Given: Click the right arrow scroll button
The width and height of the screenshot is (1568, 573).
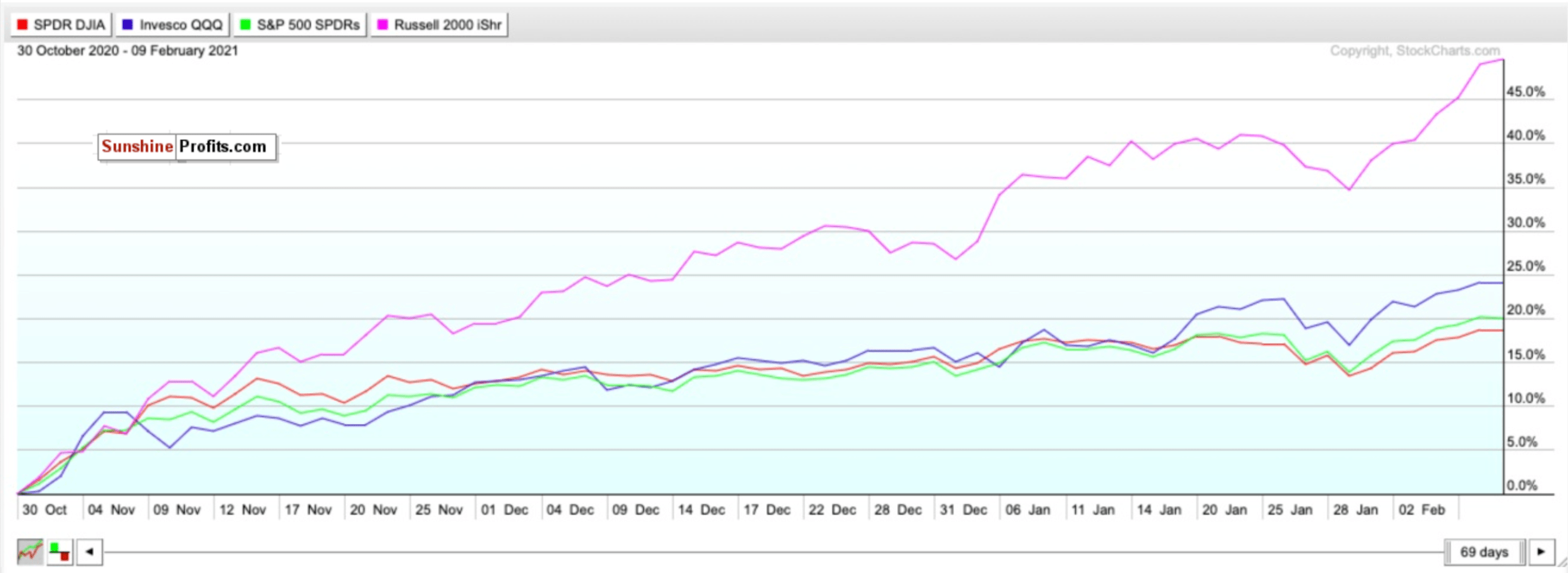Looking at the screenshot, I should [x=1541, y=552].
